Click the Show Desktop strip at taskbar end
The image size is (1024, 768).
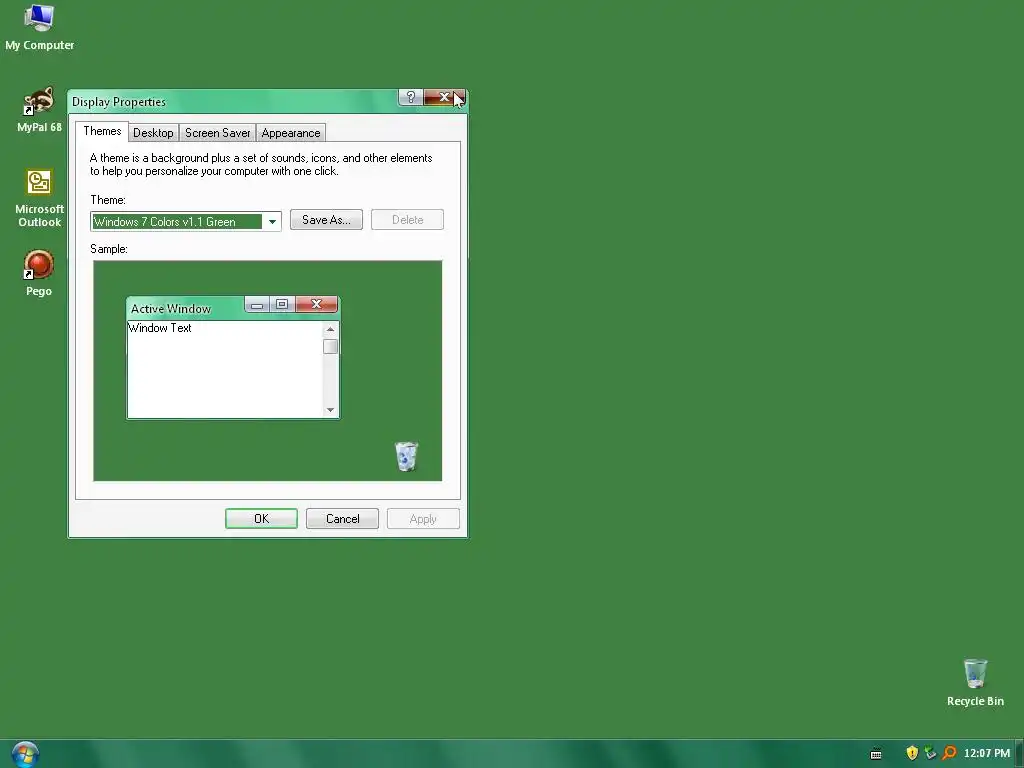tap(1019, 754)
